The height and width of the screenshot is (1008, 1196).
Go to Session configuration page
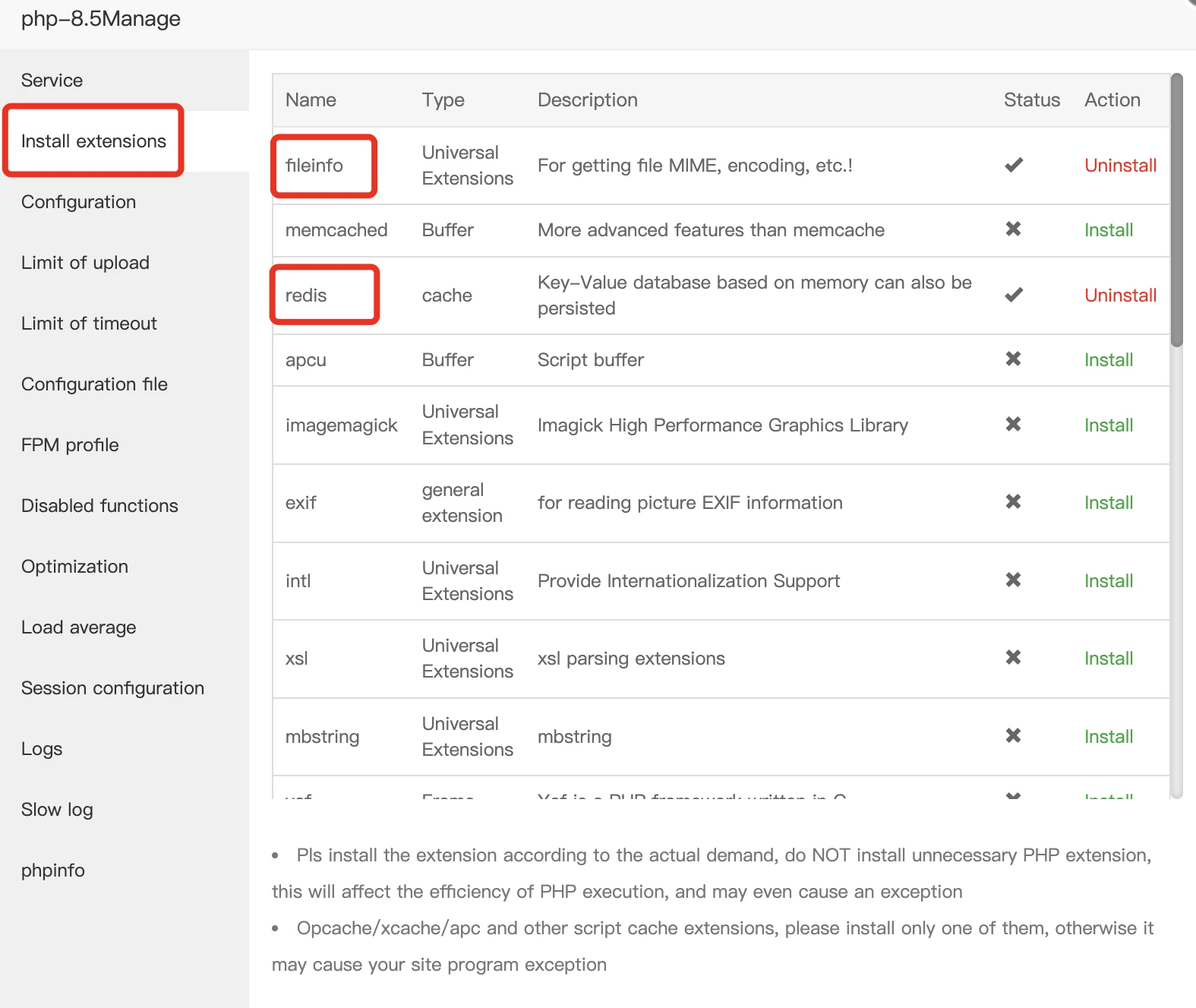tap(112, 688)
